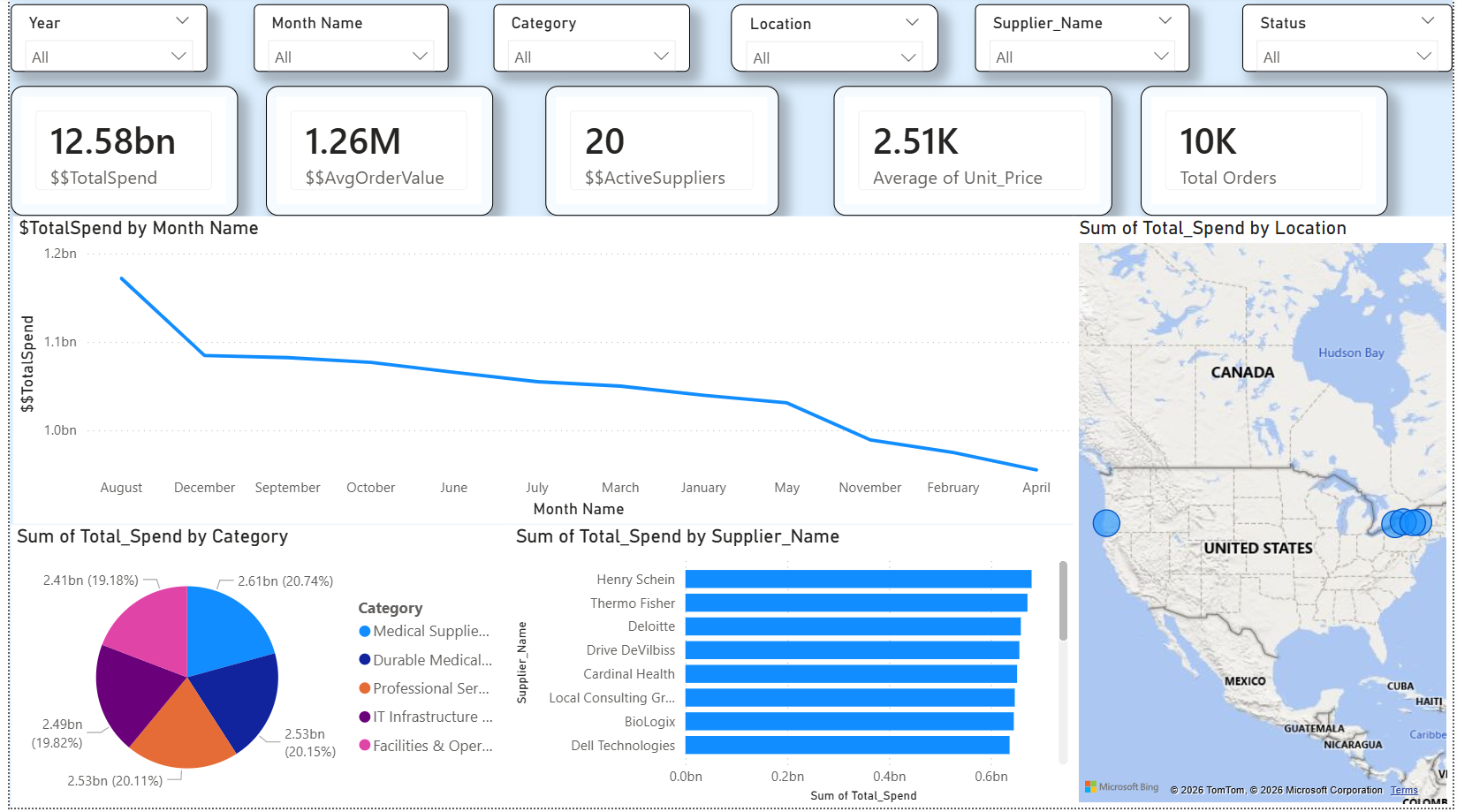1457x812 pixels.
Task: Click the August label on month axis
Action: (121, 488)
